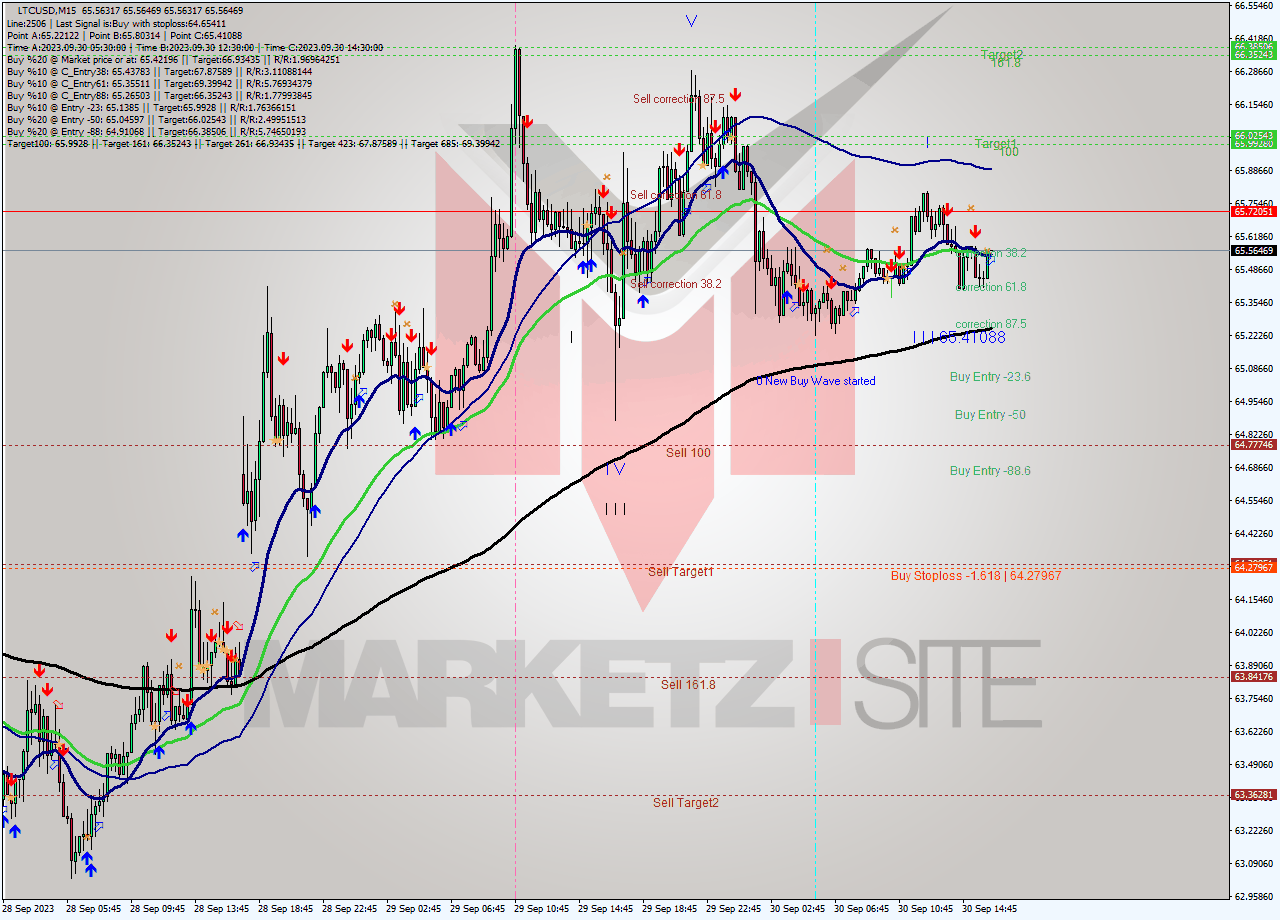Click the 64.55460 price axis value
Viewport: 1280px width, 920px height.
(x=1254, y=500)
